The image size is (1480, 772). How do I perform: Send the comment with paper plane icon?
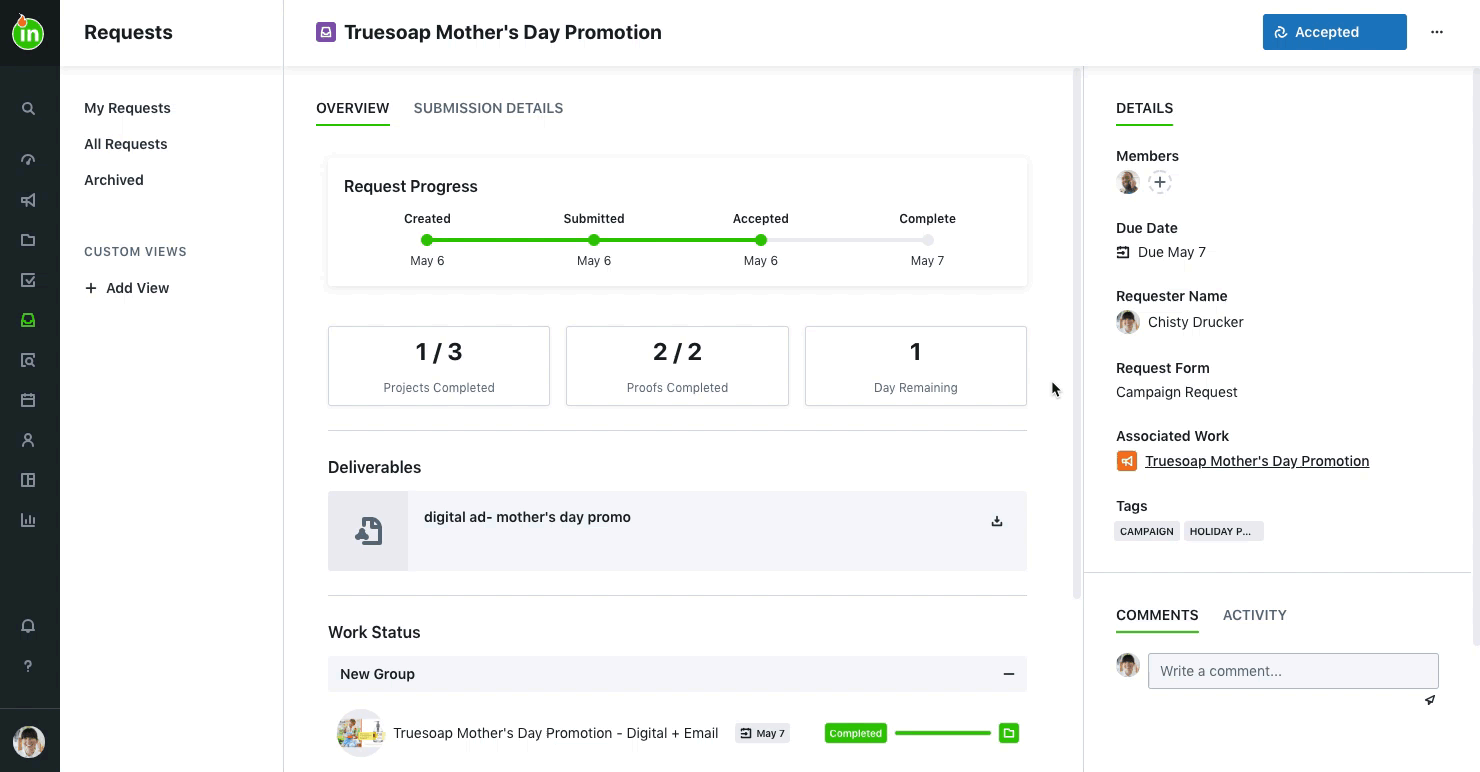tap(1430, 700)
